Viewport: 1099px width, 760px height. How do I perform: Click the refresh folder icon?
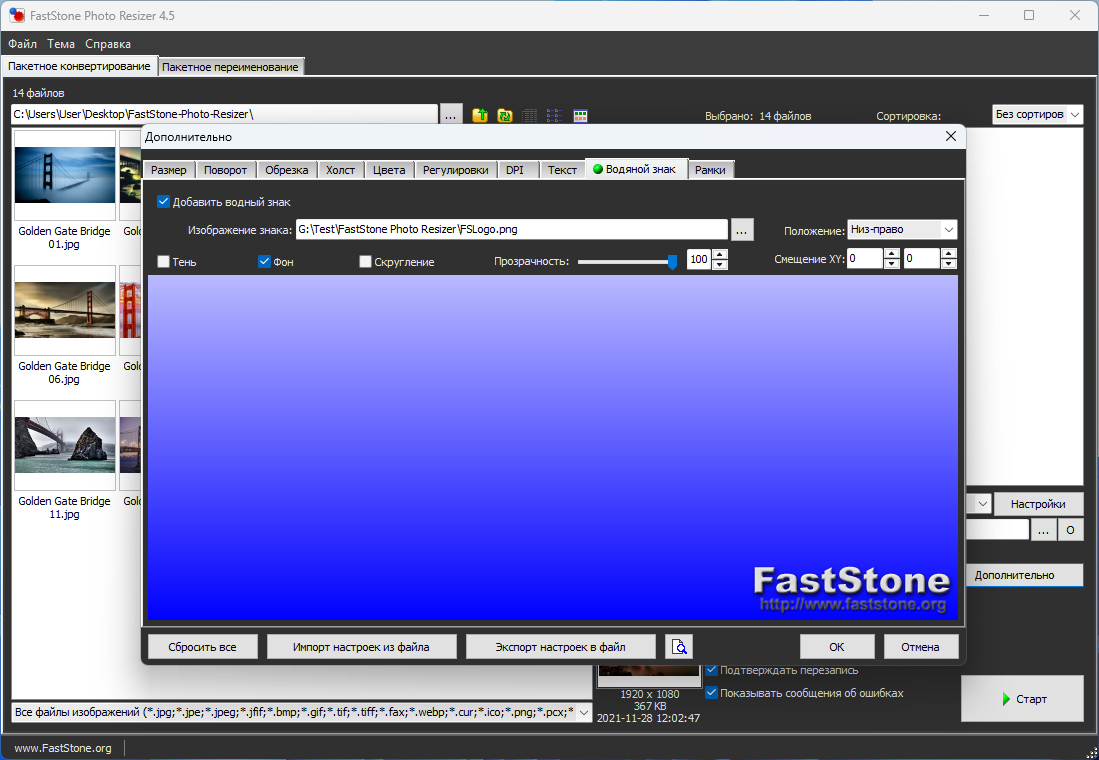coord(505,115)
